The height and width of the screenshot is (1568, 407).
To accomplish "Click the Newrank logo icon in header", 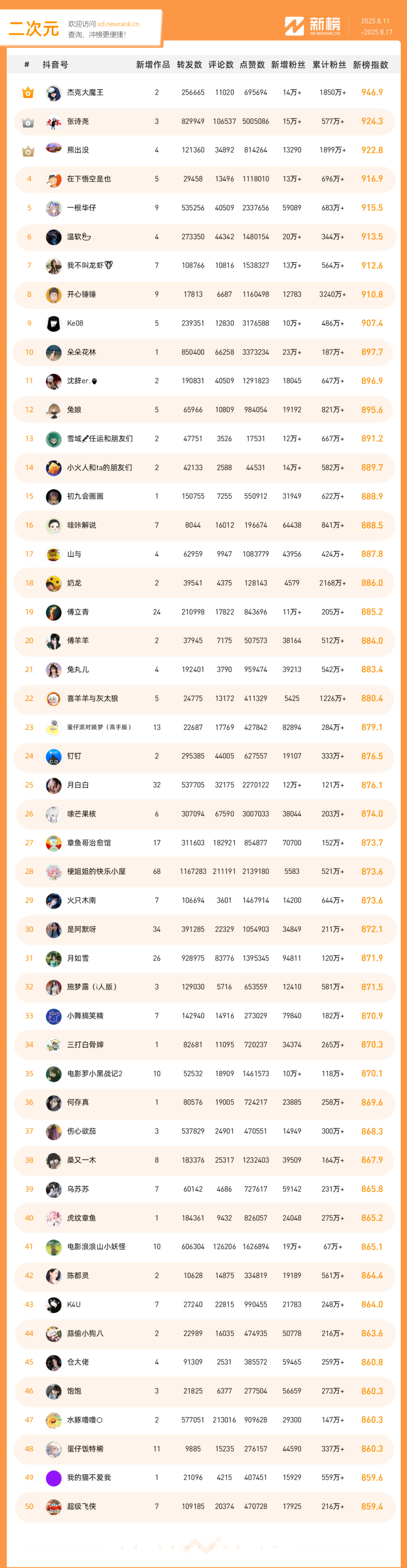I will pos(294,26).
